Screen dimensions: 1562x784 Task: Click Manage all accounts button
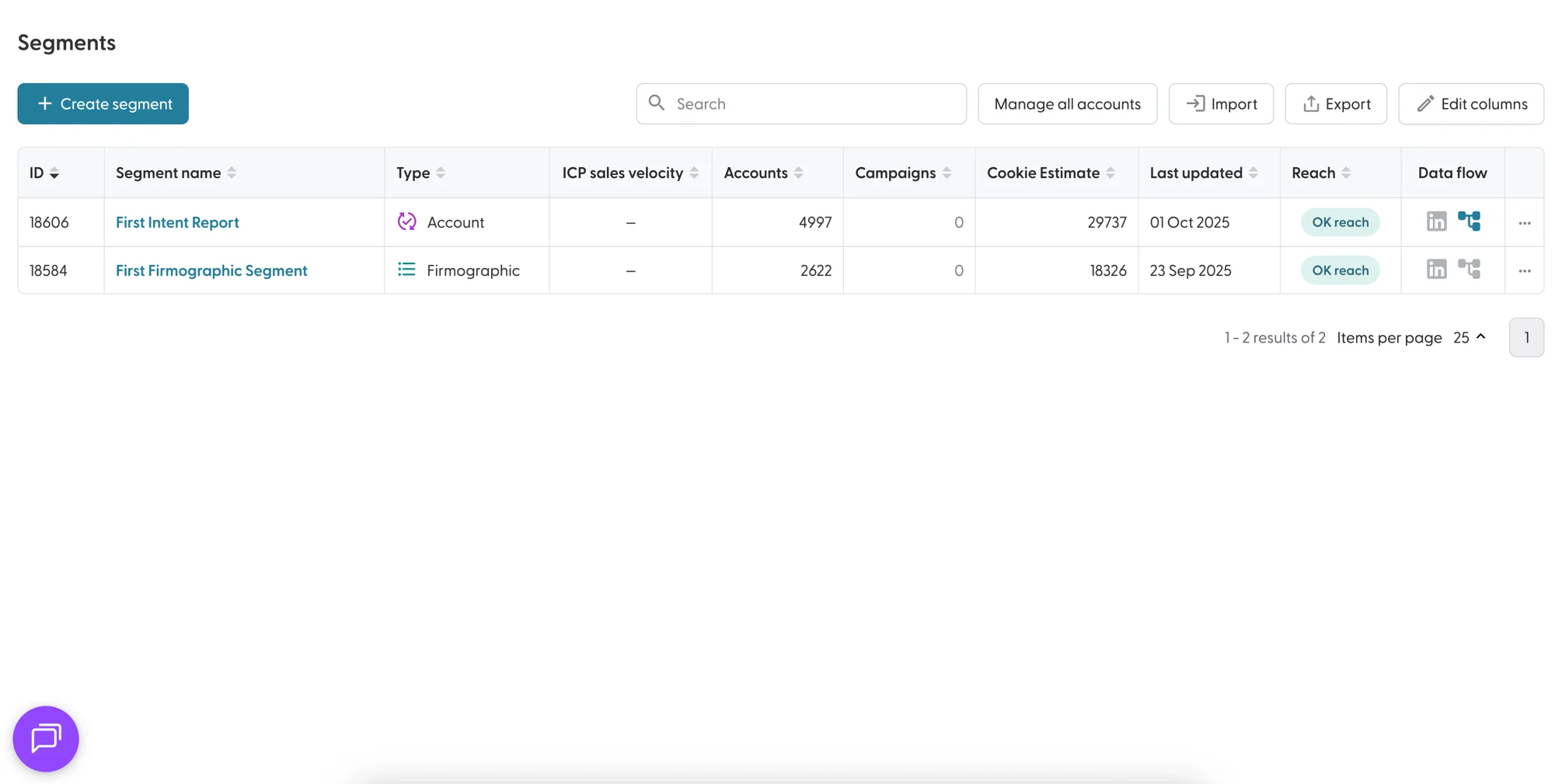pos(1067,103)
